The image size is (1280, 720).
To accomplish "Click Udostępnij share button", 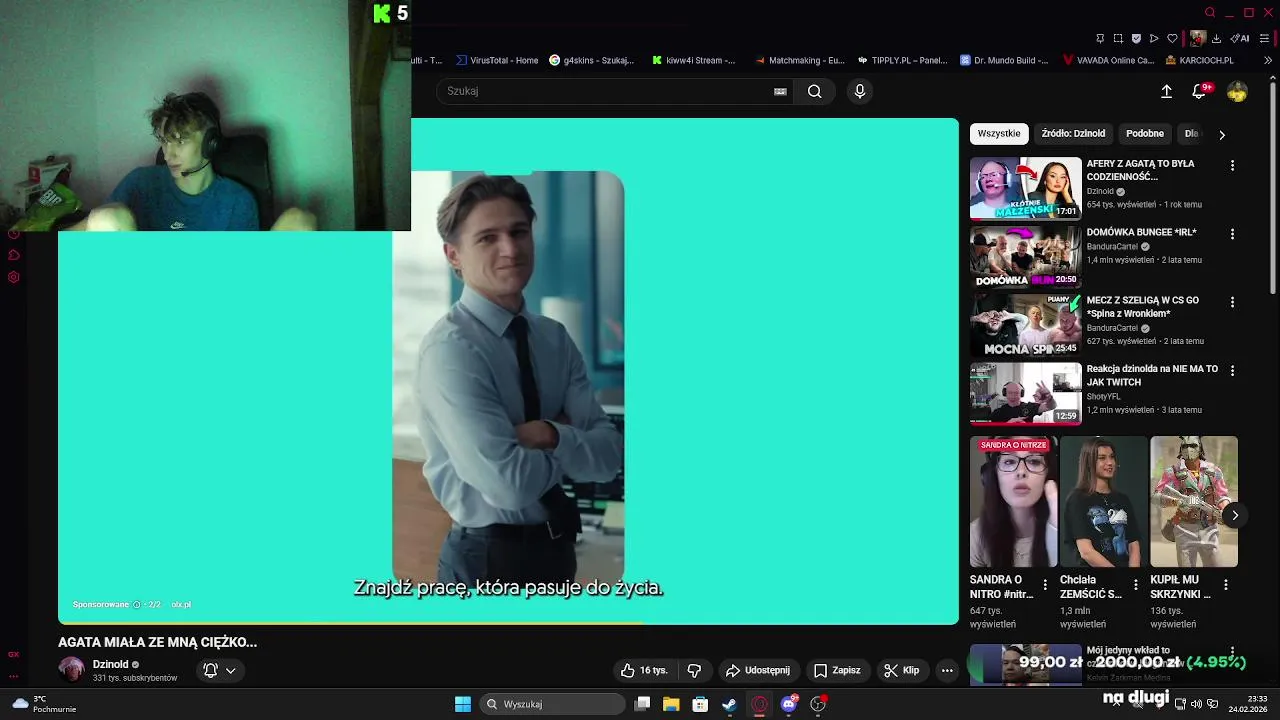I will tap(758, 670).
